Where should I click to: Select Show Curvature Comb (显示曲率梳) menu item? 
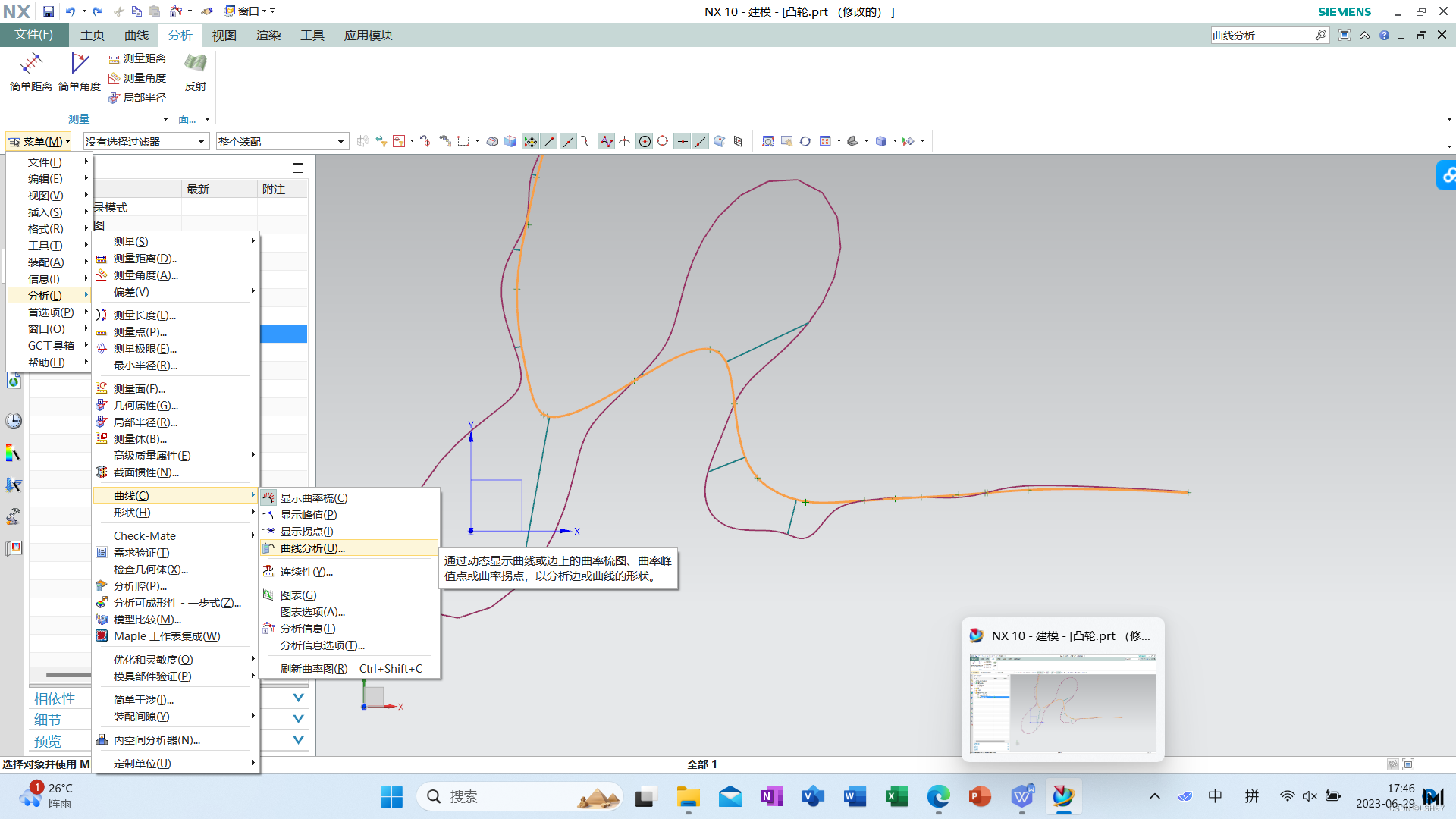pos(313,498)
